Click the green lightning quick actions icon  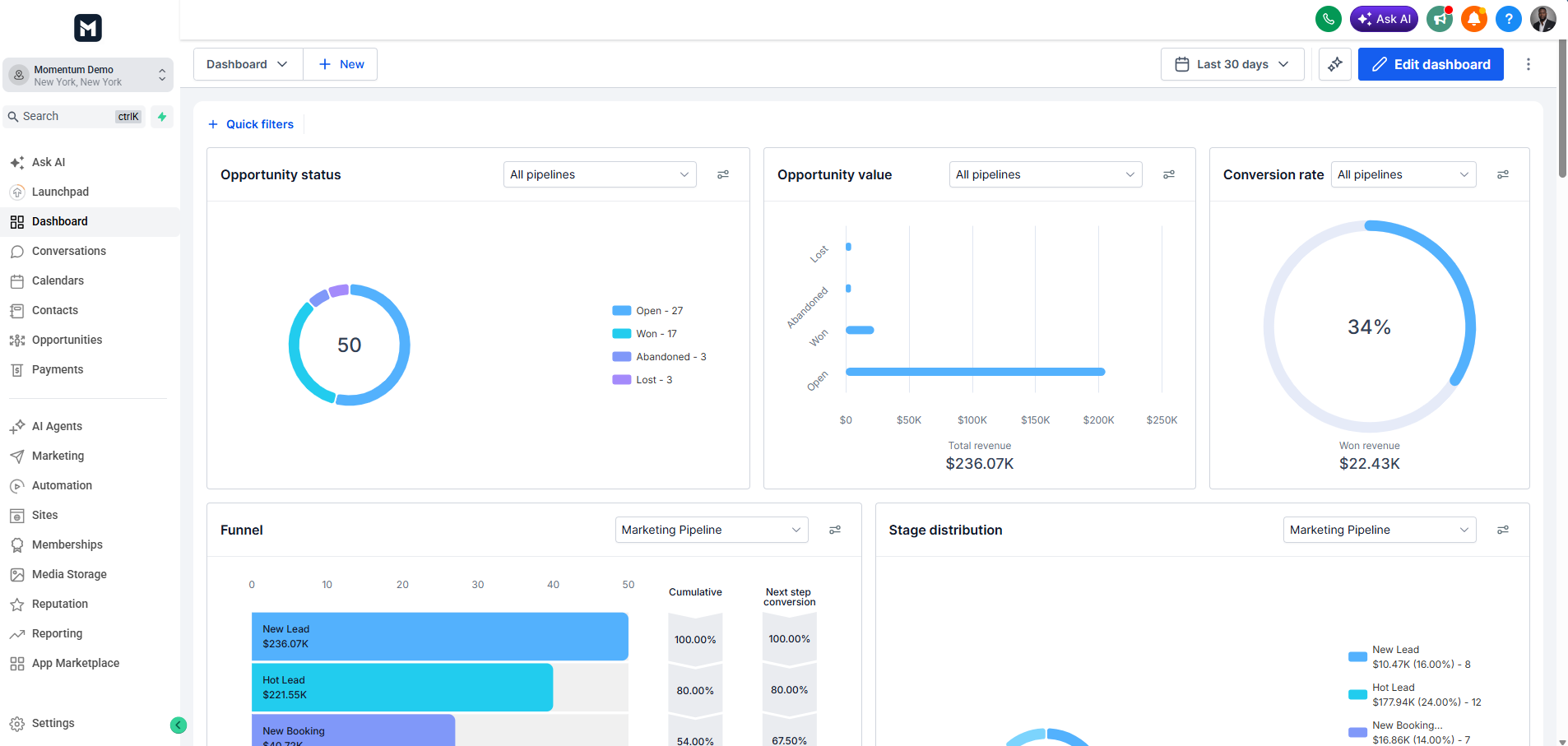click(162, 117)
